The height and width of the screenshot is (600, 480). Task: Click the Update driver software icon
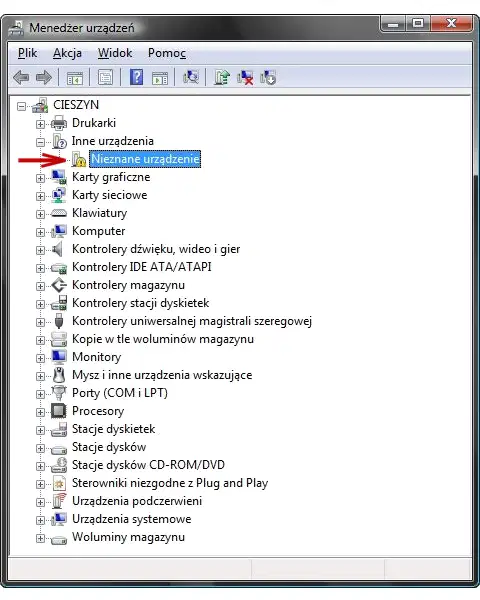(222, 77)
